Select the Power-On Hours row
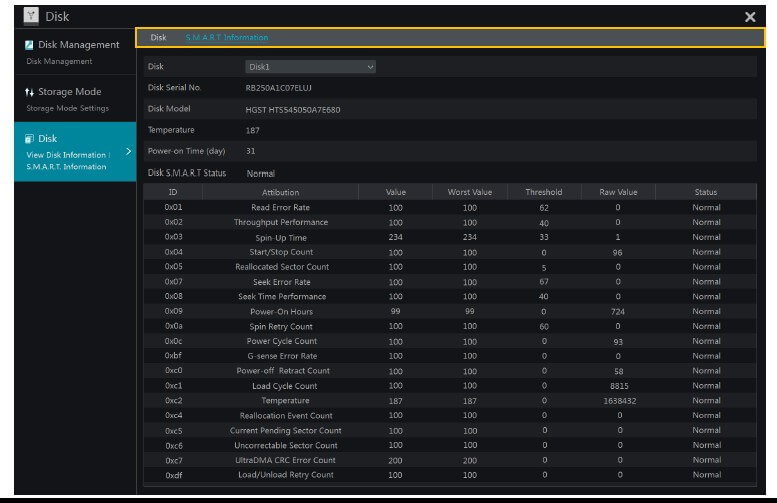This screenshot has width=777, height=503. [450, 312]
